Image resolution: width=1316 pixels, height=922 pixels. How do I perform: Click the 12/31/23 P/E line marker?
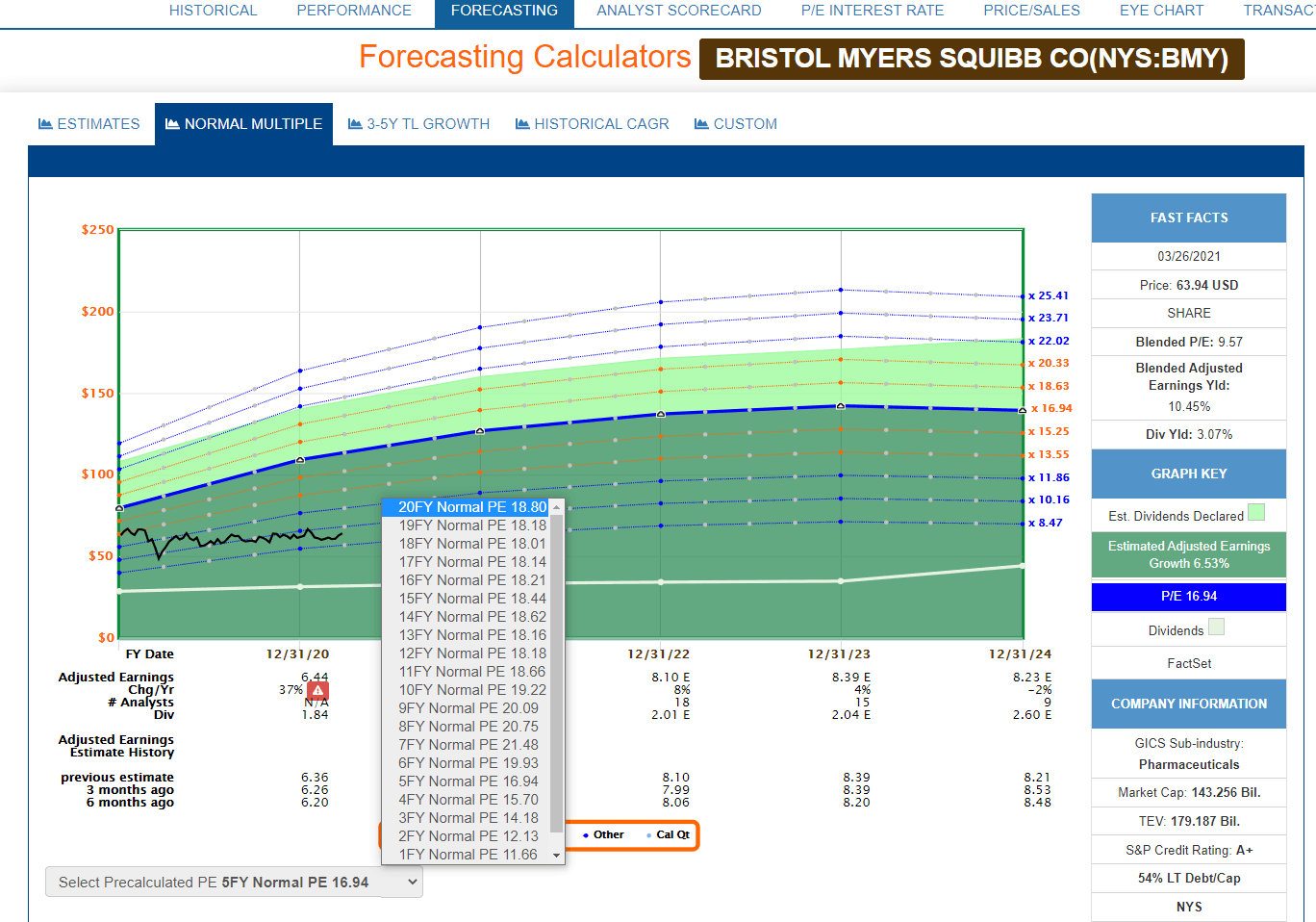tap(841, 406)
